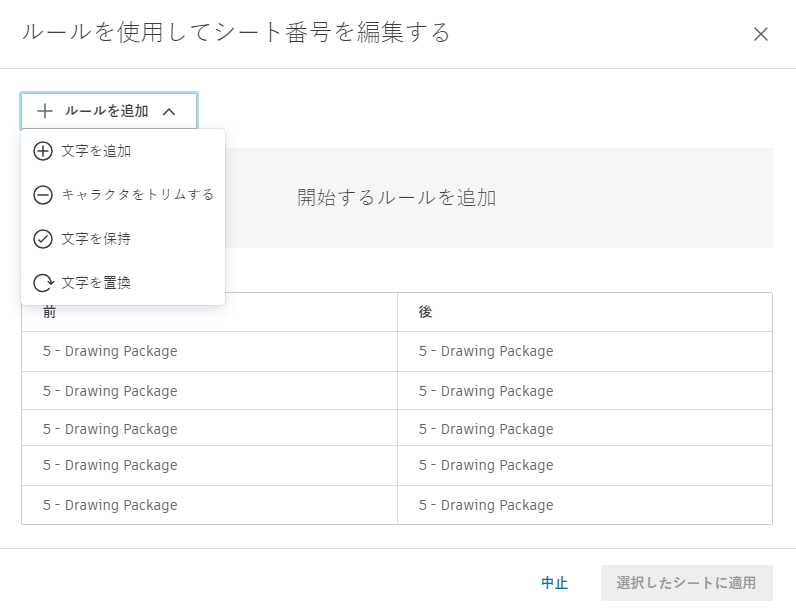Click last row's 前 Drawing Package cell

click(110, 505)
